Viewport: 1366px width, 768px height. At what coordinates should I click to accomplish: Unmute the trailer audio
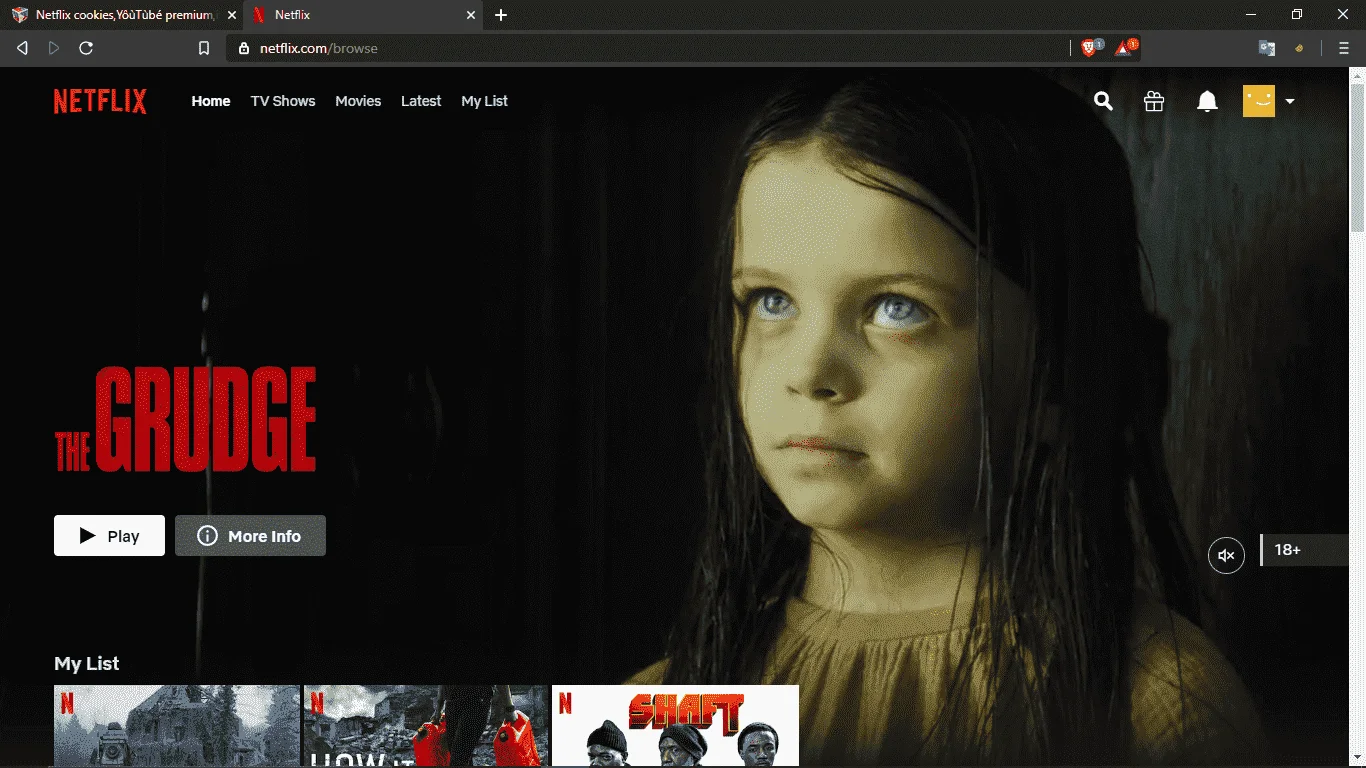[x=1226, y=555]
